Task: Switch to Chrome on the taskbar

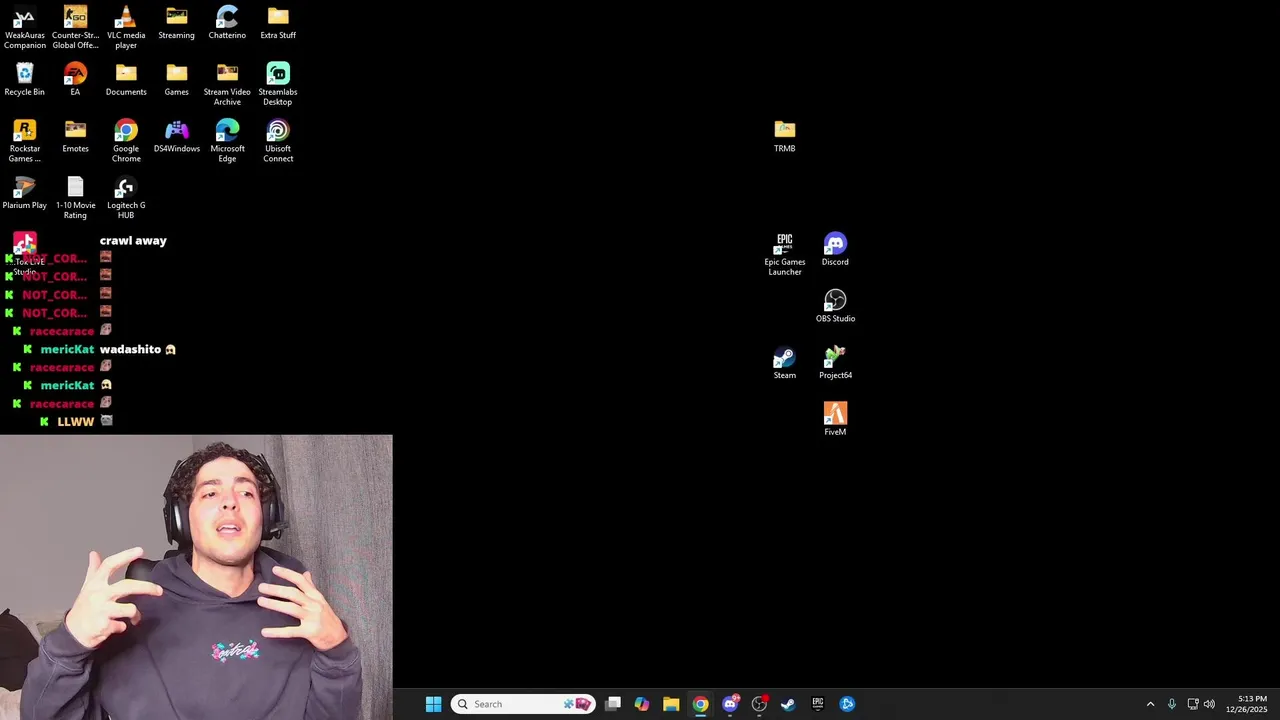Action: (700, 704)
